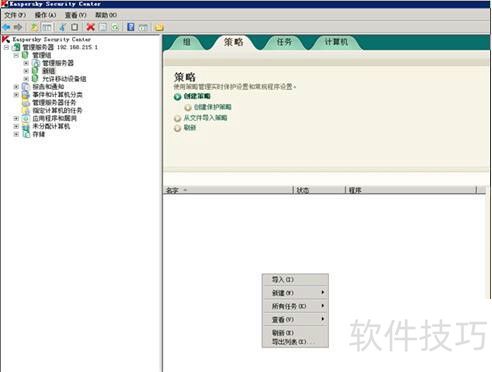Choose 导出列表(L)... in the context menu

(295, 342)
